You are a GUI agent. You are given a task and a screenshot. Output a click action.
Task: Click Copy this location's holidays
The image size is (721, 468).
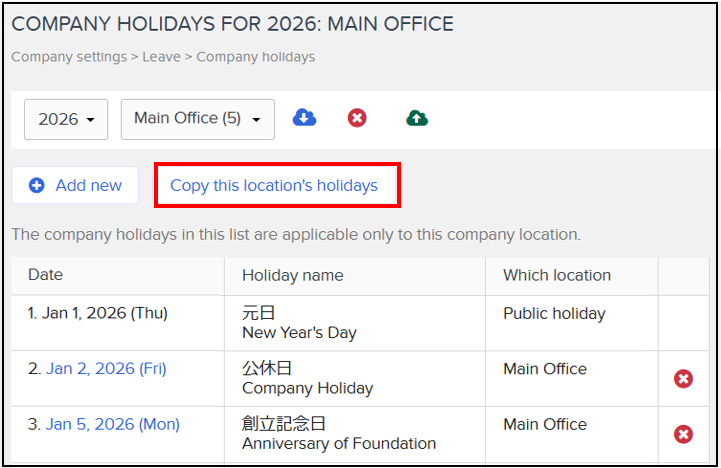(274, 185)
